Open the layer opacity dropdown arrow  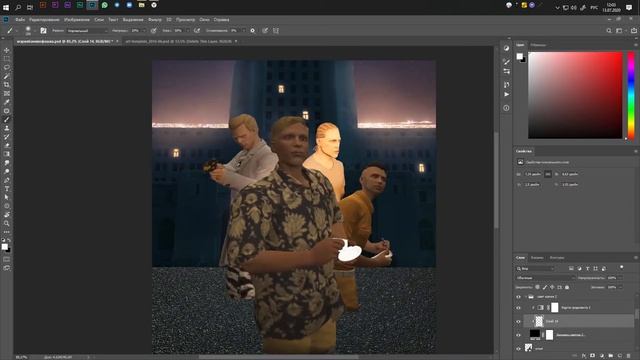click(620, 278)
